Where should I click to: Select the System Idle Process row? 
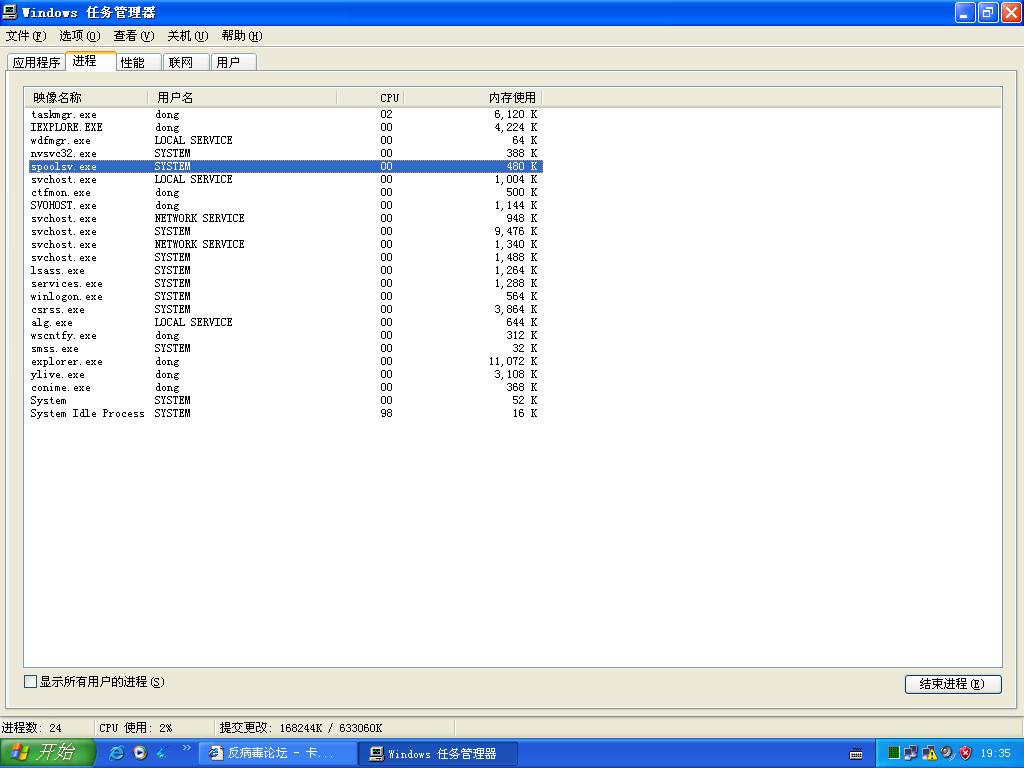285,413
